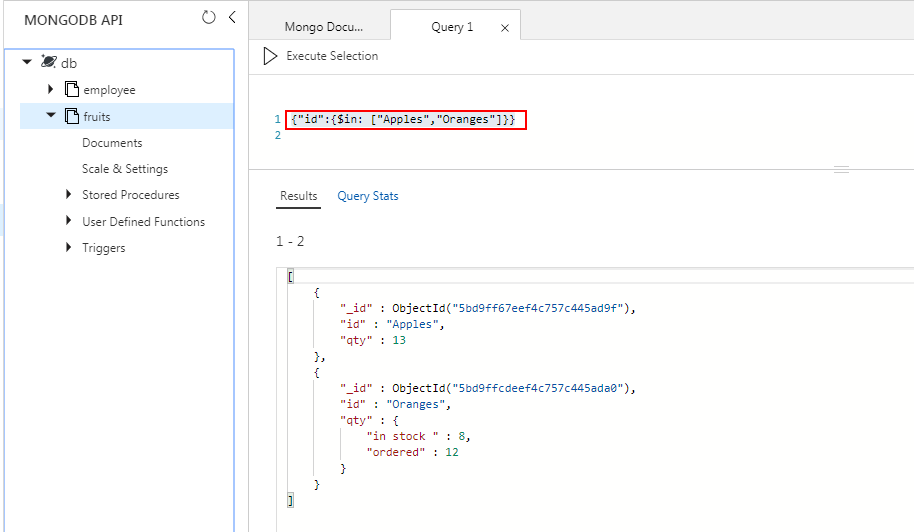Open Scale & Settings for fruits
The height and width of the screenshot is (532, 914).
[x=125, y=169]
